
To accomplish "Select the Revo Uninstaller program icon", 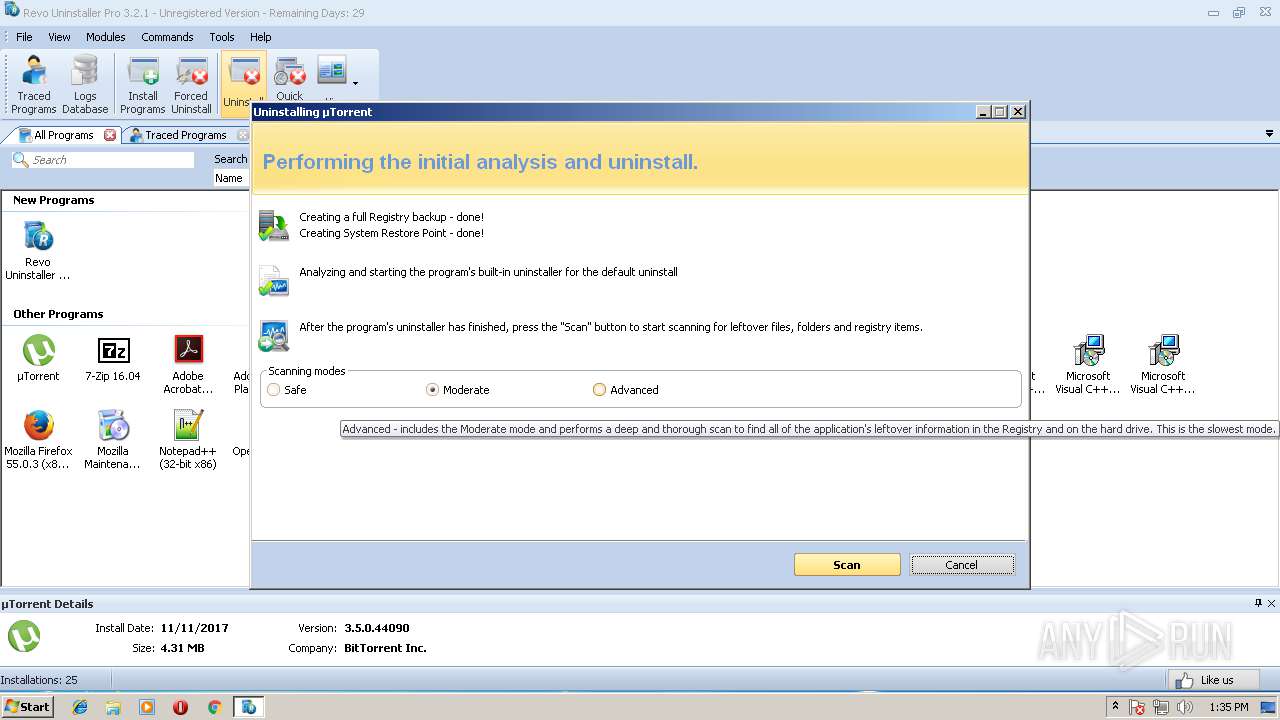I will pyautogui.click(x=38, y=251).
